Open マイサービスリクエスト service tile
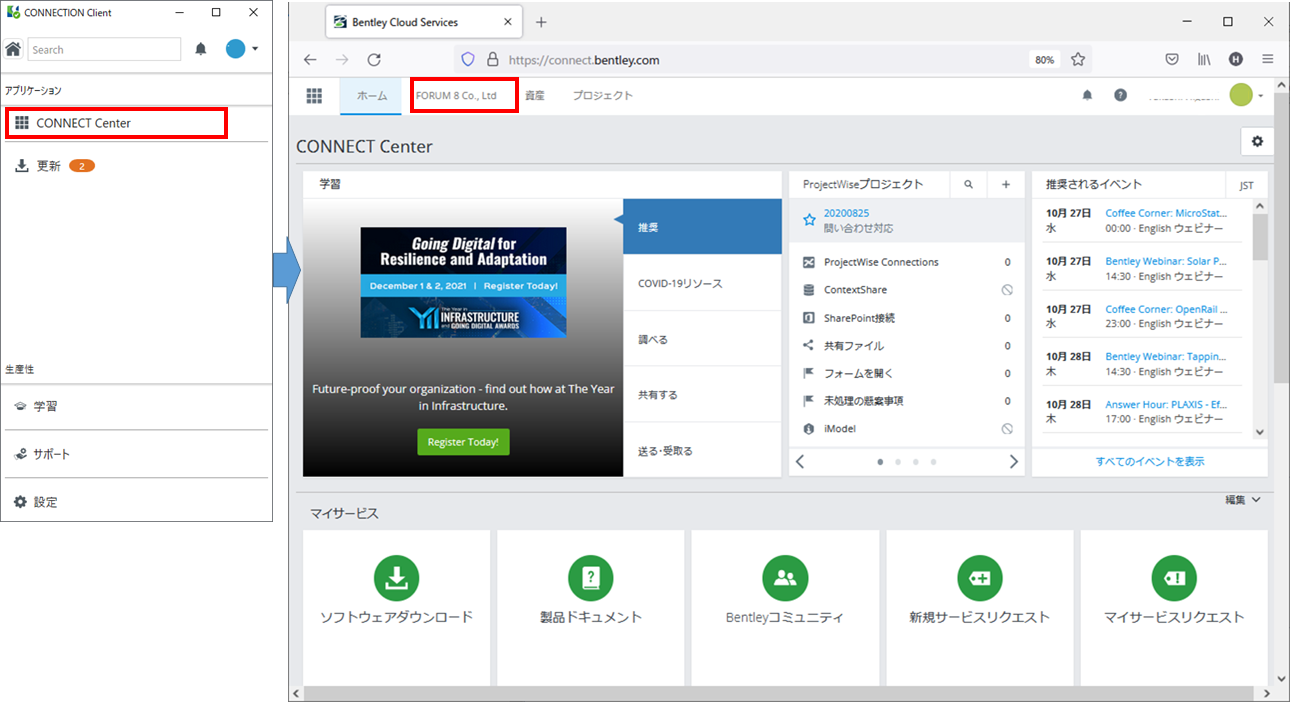 coord(1174,608)
